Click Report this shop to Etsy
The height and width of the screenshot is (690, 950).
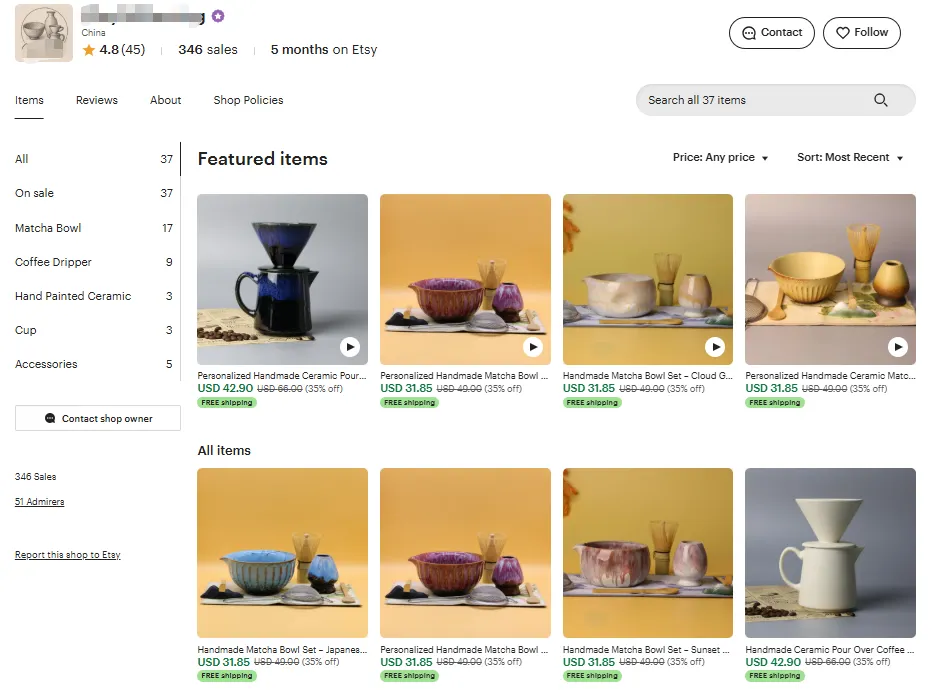[x=68, y=555]
